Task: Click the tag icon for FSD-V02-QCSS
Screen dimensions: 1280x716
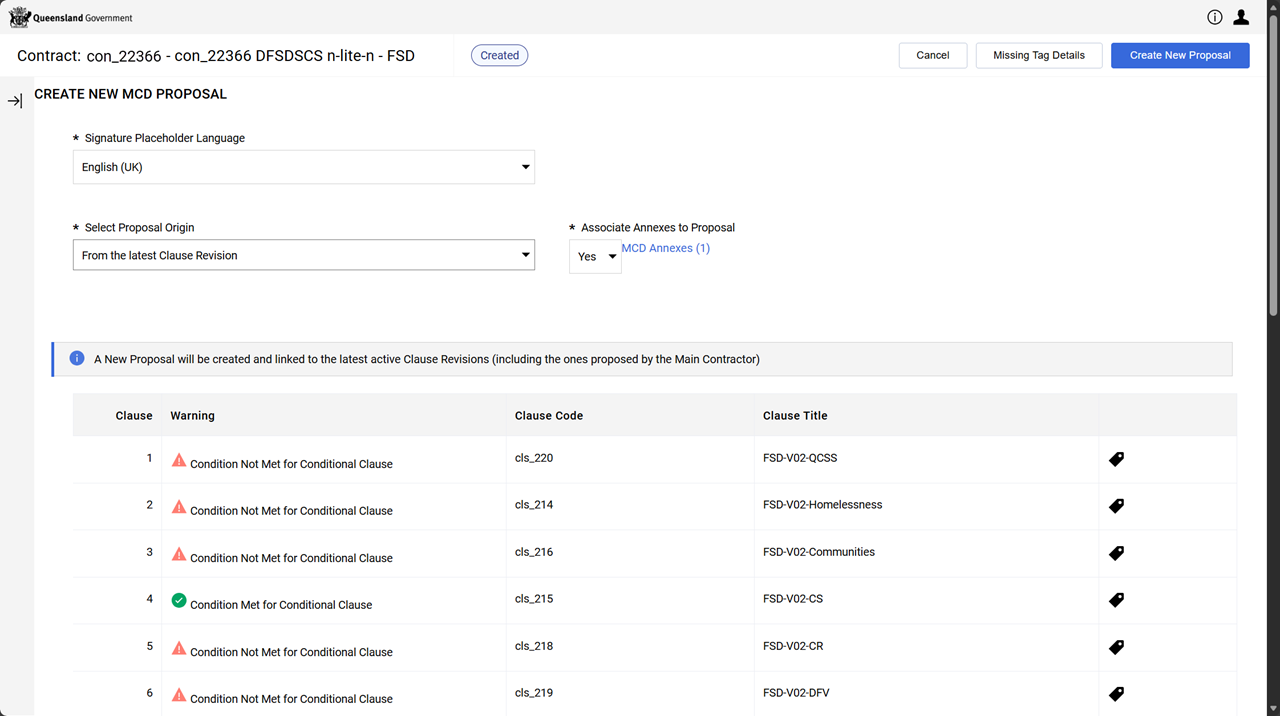Action: [x=1116, y=459]
